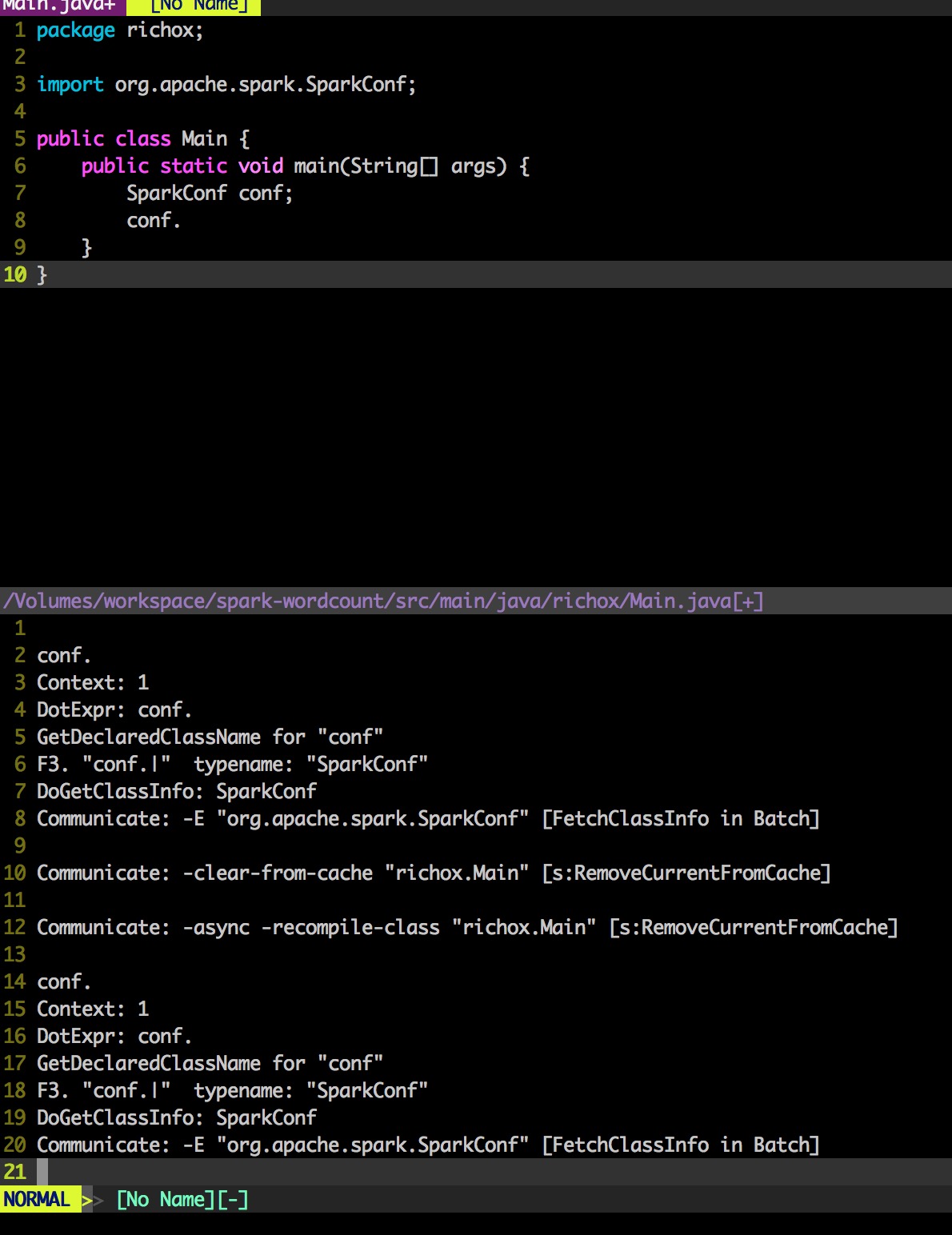The width and height of the screenshot is (952, 1235).
Task: Click 'DoGetClassInfo: SparkConf' on log line 7
Action: pos(177,792)
